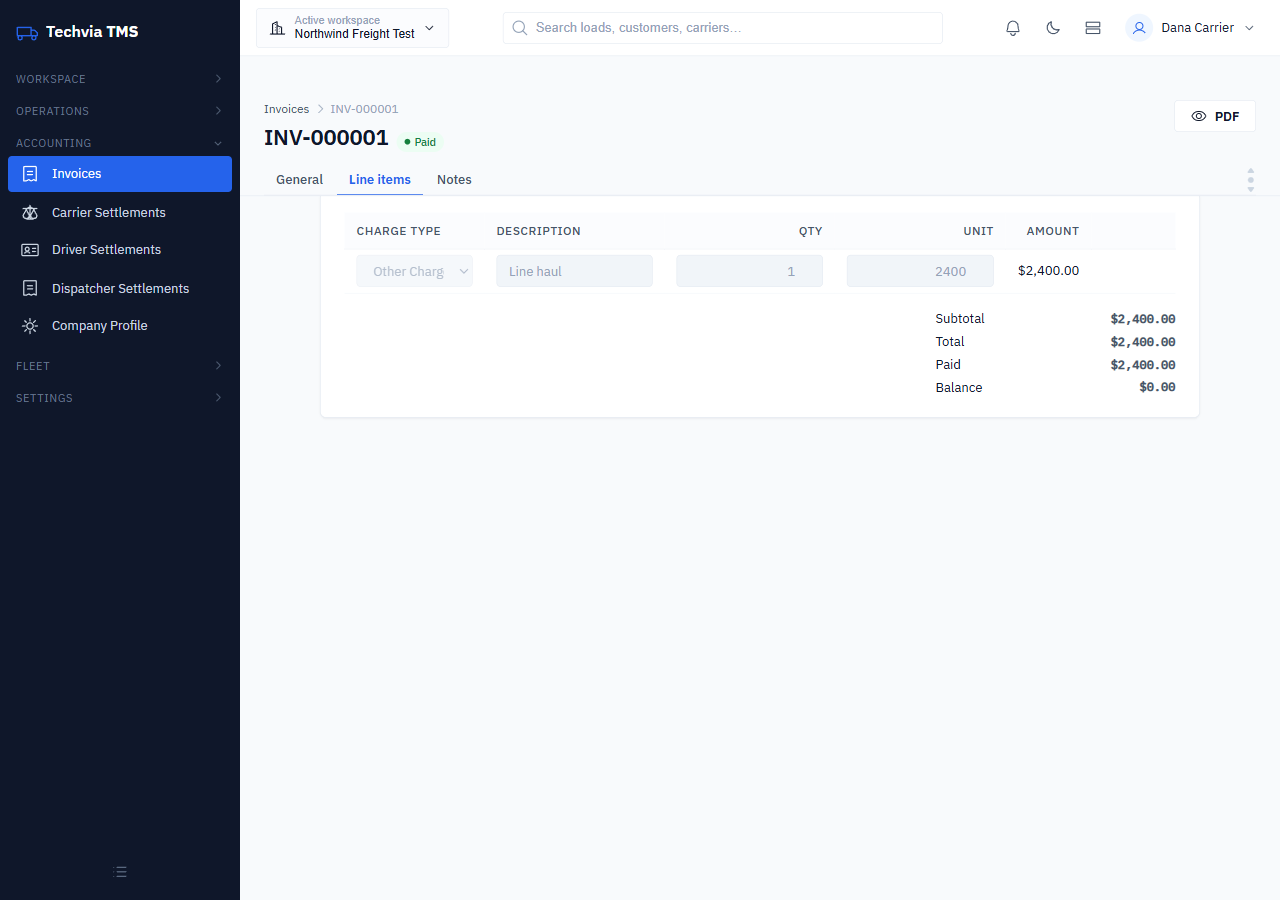
Task: Click INV-000001 breadcrumb text
Action: click(x=364, y=109)
